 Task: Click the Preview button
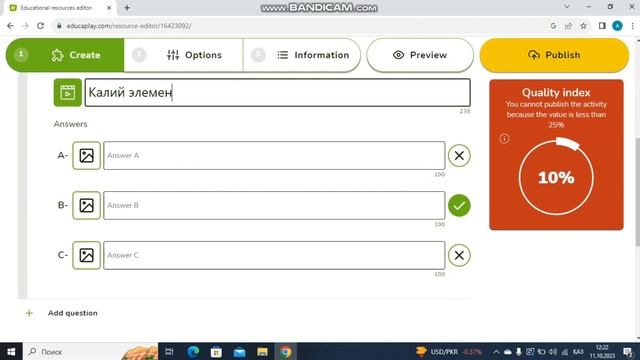pos(420,55)
